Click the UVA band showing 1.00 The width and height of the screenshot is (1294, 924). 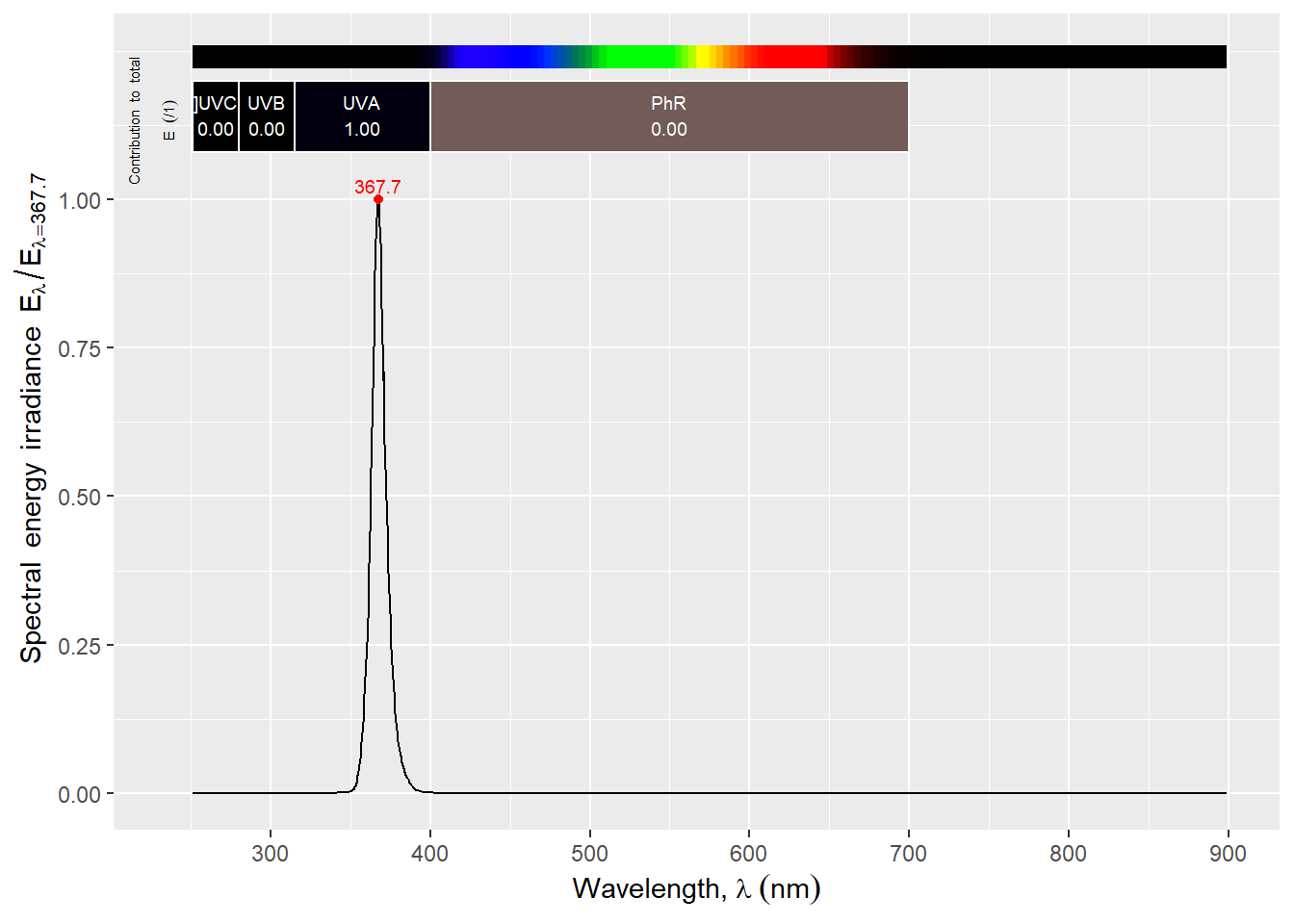tap(362, 116)
